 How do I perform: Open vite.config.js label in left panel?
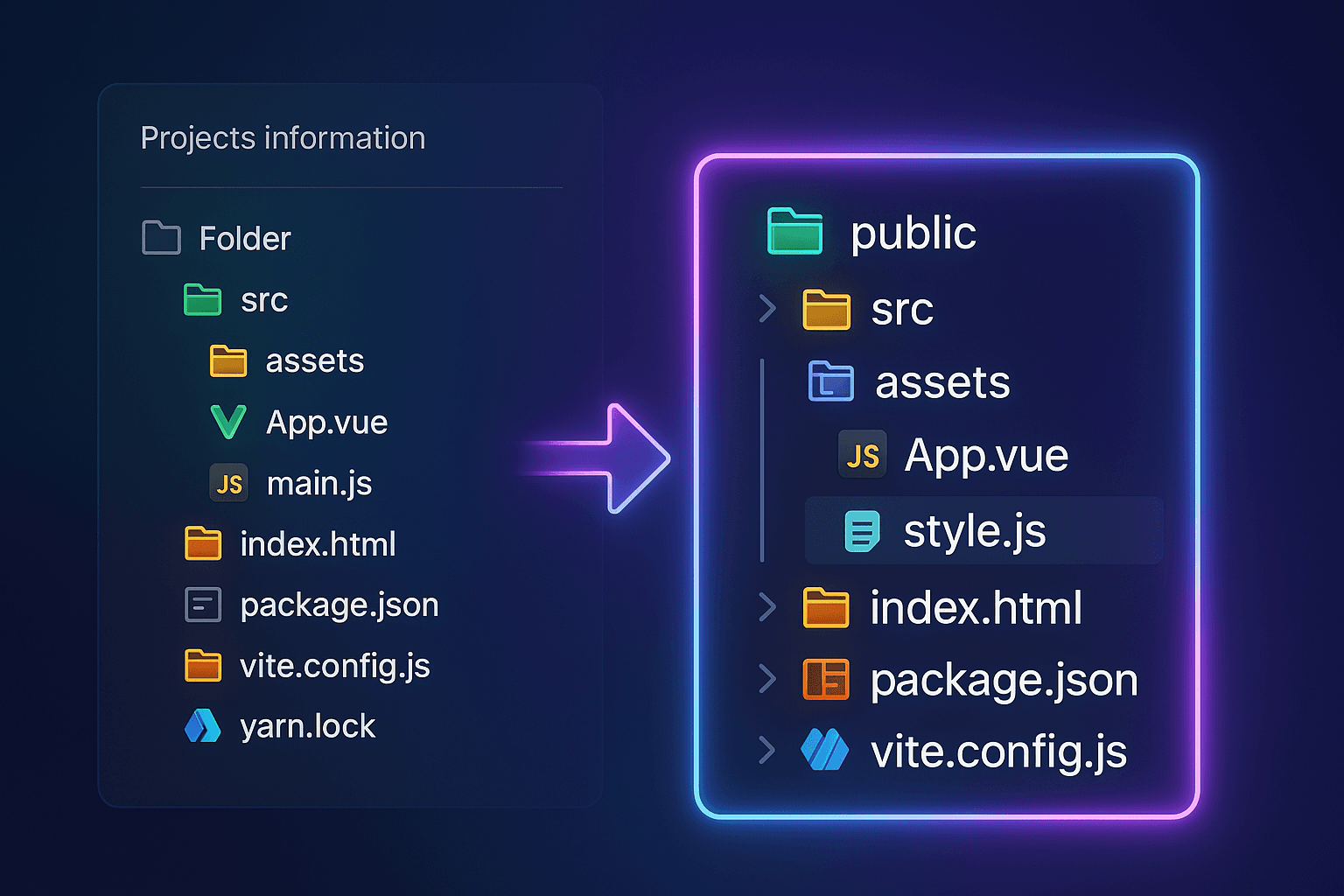pos(335,667)
